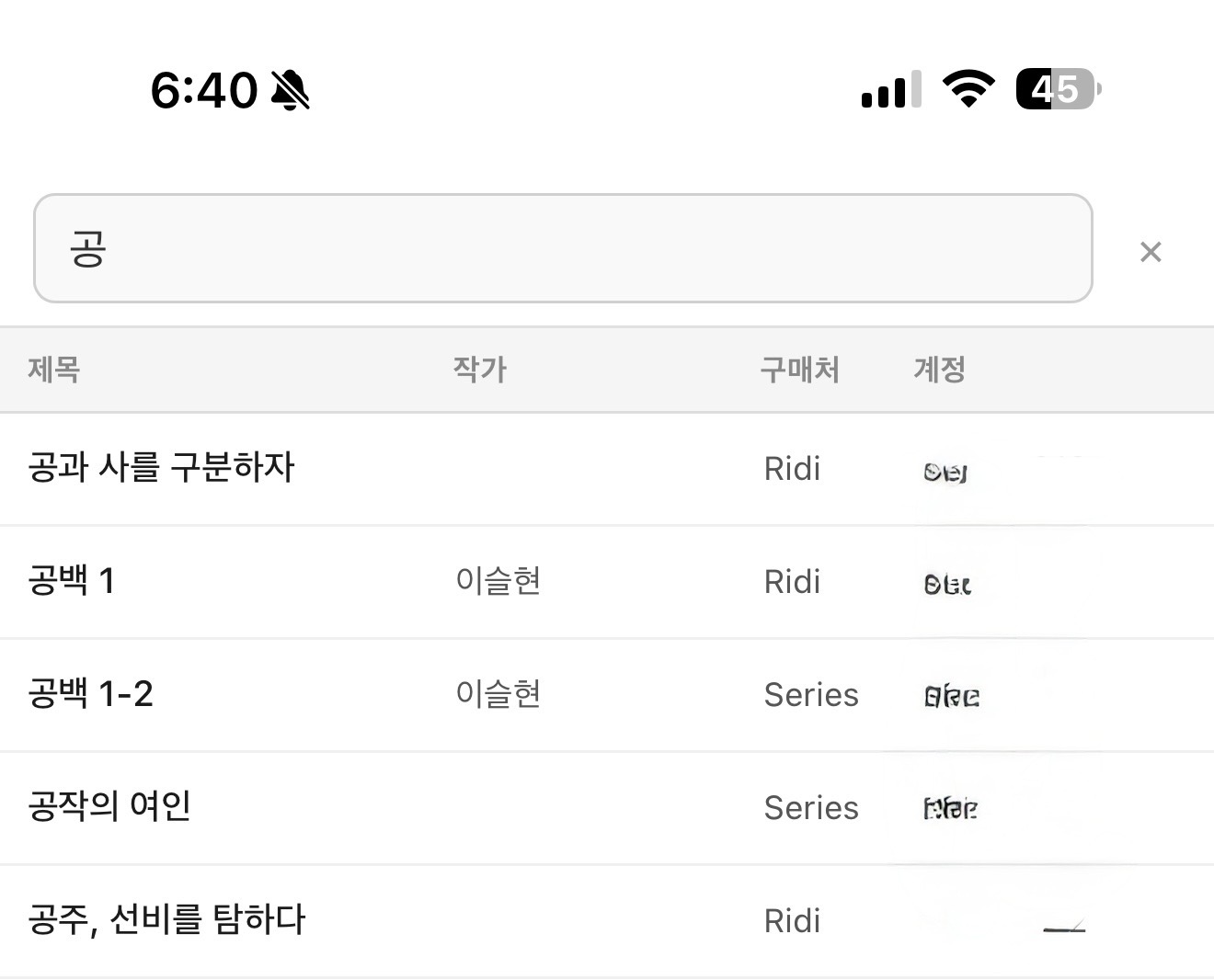The image size is (1214, 980).
Task: Tap the battery indicator showing 45
Action: coord(1057,89)
